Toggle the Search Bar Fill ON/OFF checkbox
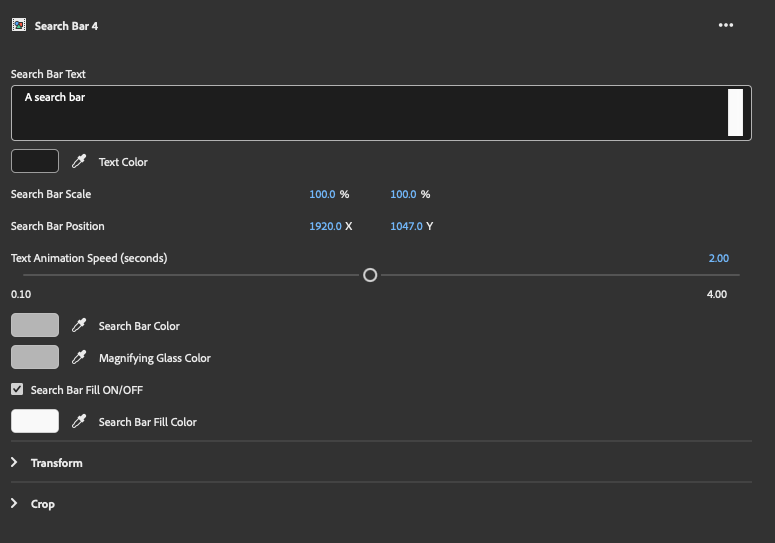 [17, 389]
